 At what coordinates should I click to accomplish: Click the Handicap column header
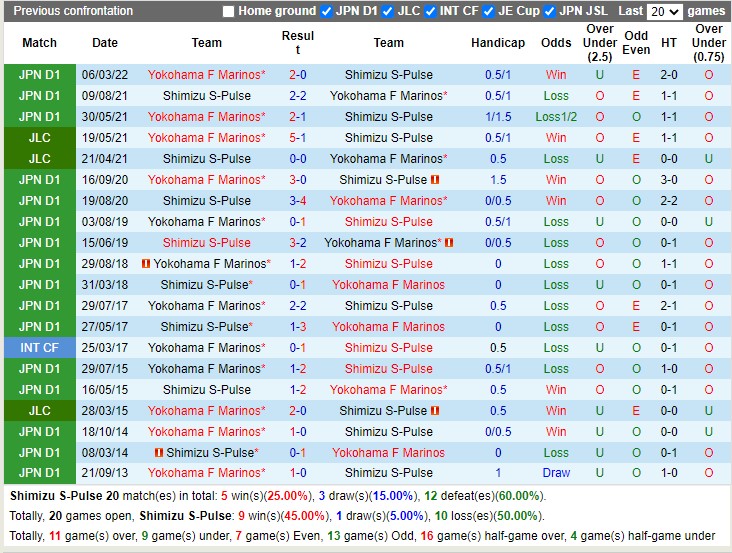tap(497, 43)
